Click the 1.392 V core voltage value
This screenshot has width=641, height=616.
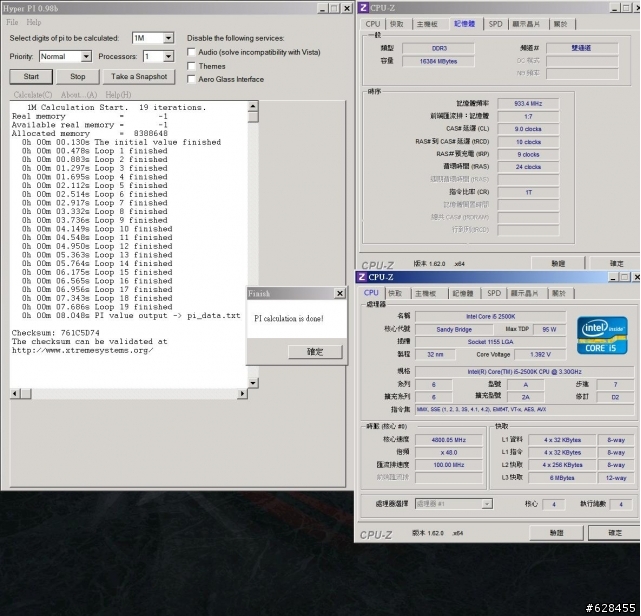(540, 354)
